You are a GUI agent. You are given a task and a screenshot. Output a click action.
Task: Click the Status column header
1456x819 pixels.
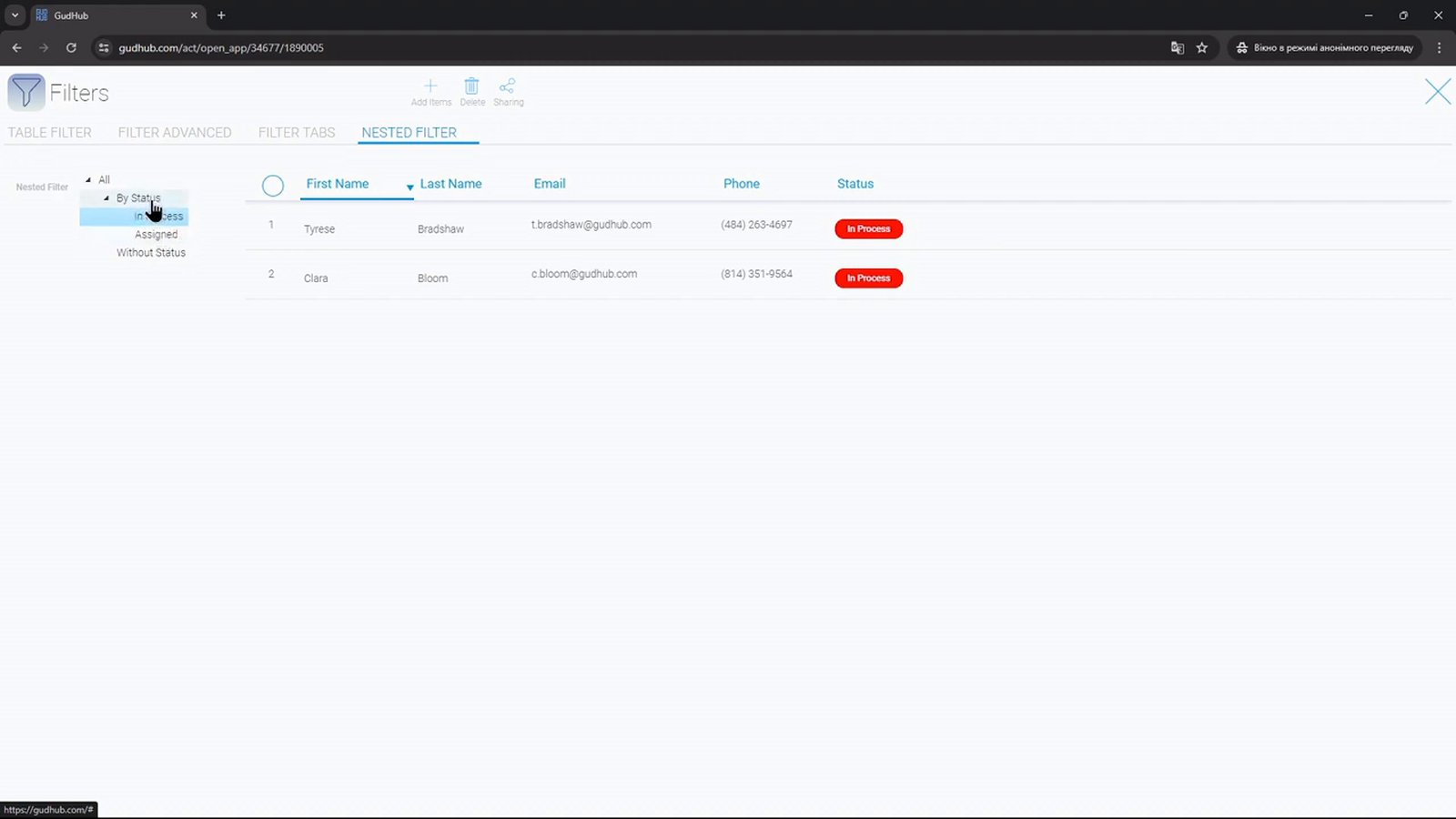click(855, 184)
